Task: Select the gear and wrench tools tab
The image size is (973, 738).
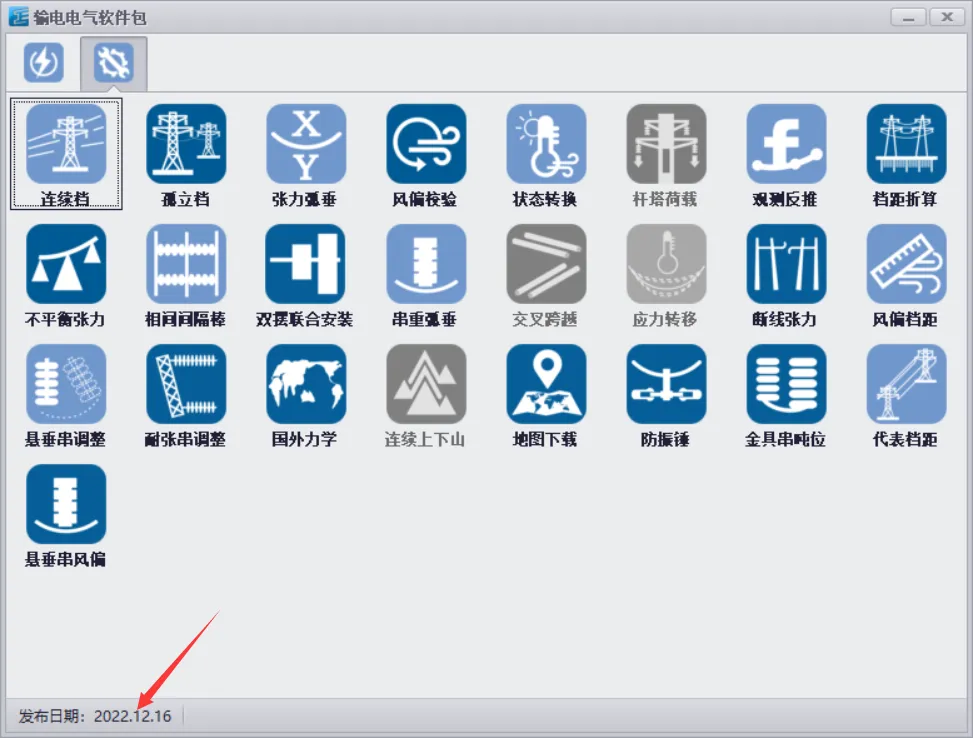Action: (114, 62)
